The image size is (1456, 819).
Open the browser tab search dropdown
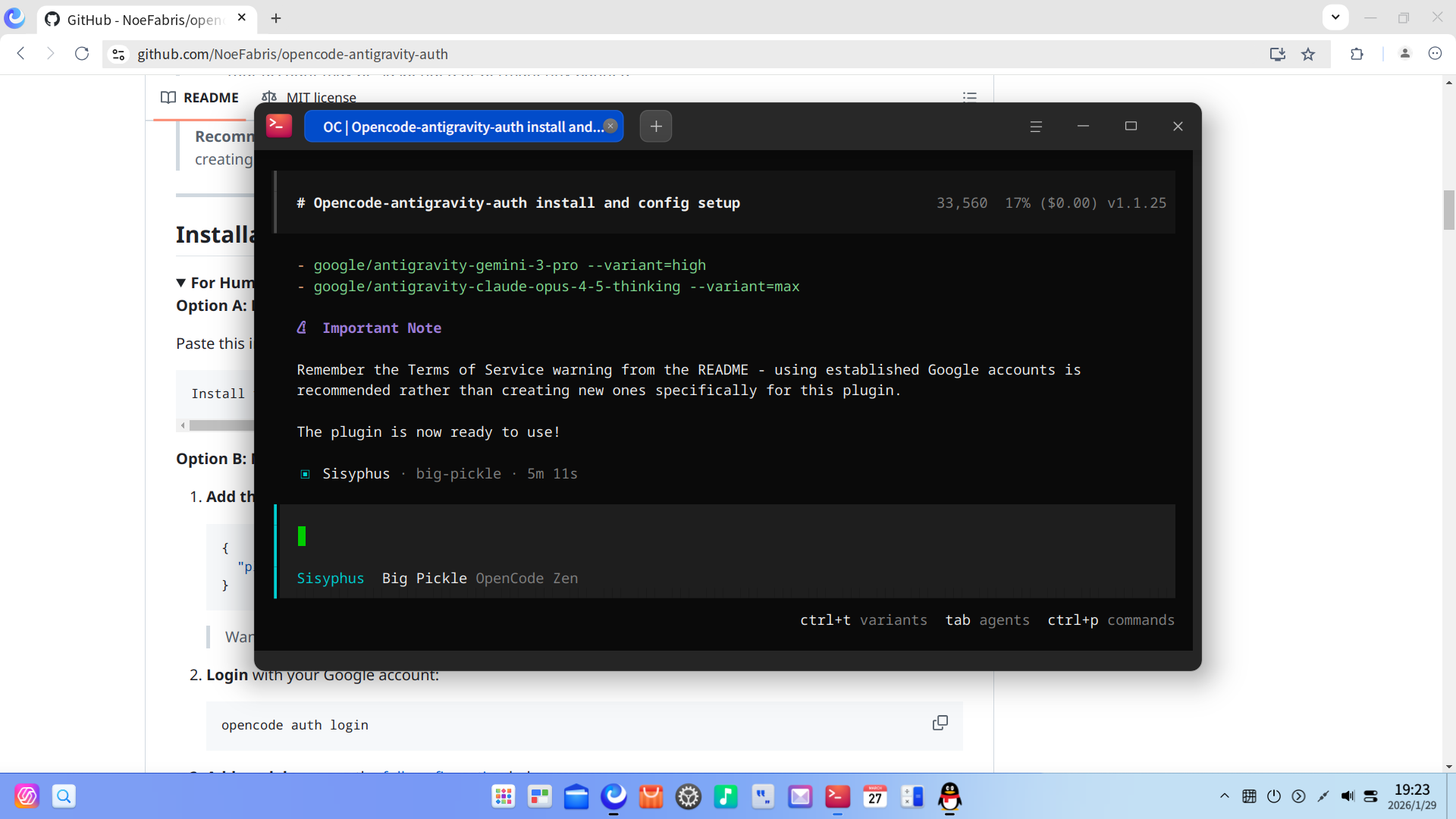[x=1335, y=17]
